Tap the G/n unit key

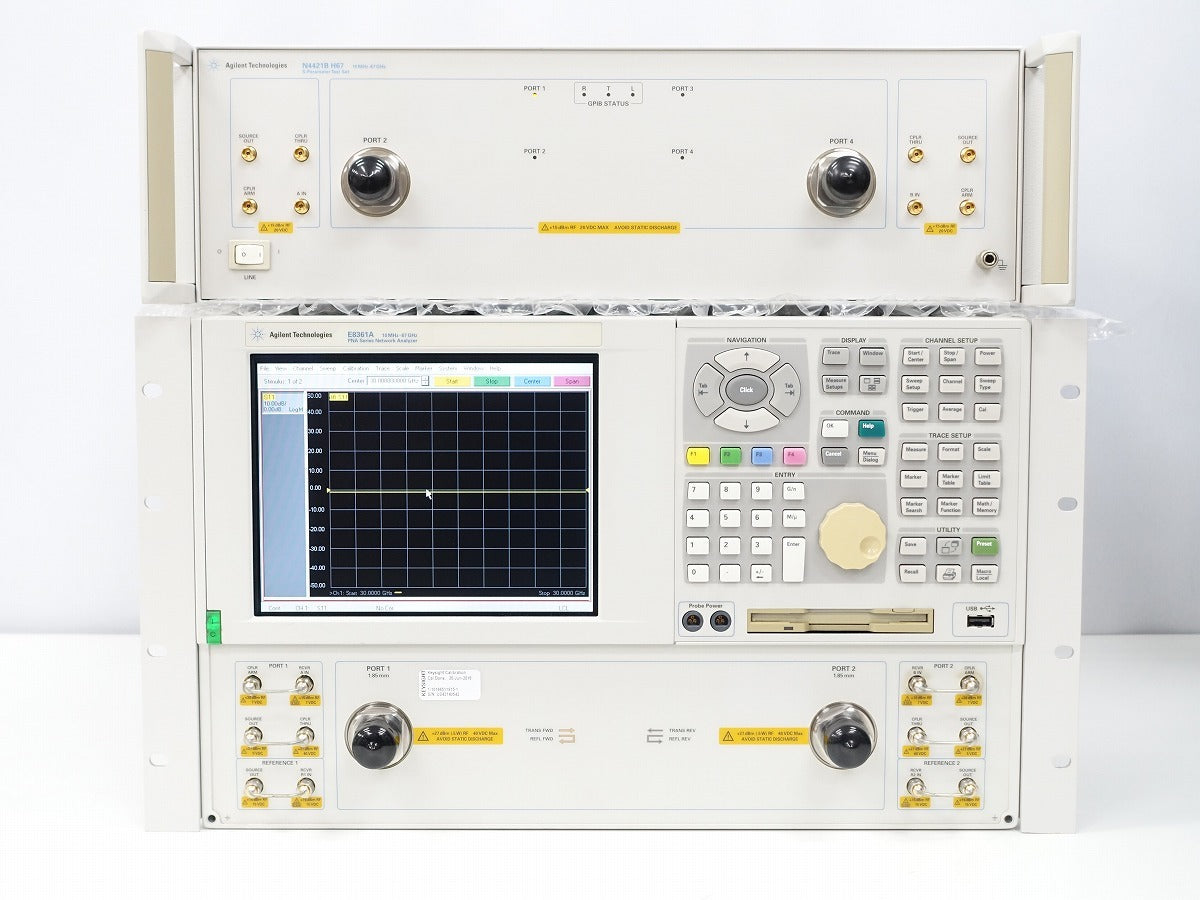[792, 490]
